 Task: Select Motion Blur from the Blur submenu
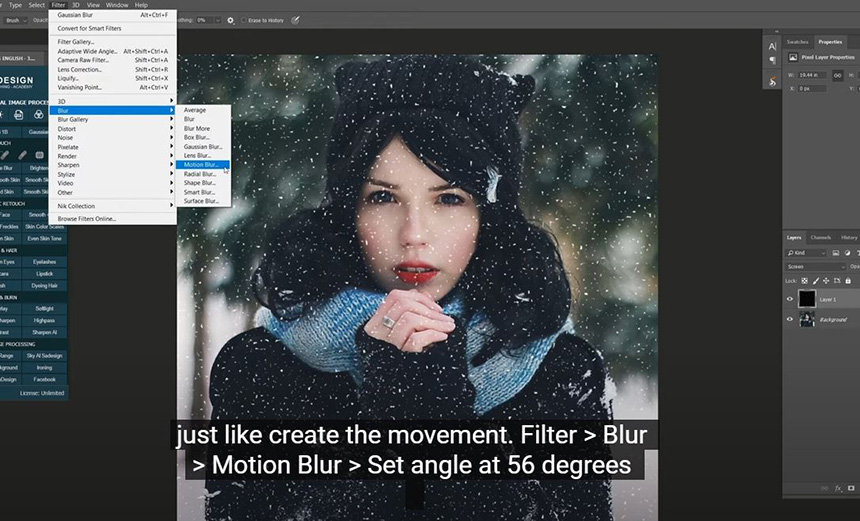[x=201, y=164]
